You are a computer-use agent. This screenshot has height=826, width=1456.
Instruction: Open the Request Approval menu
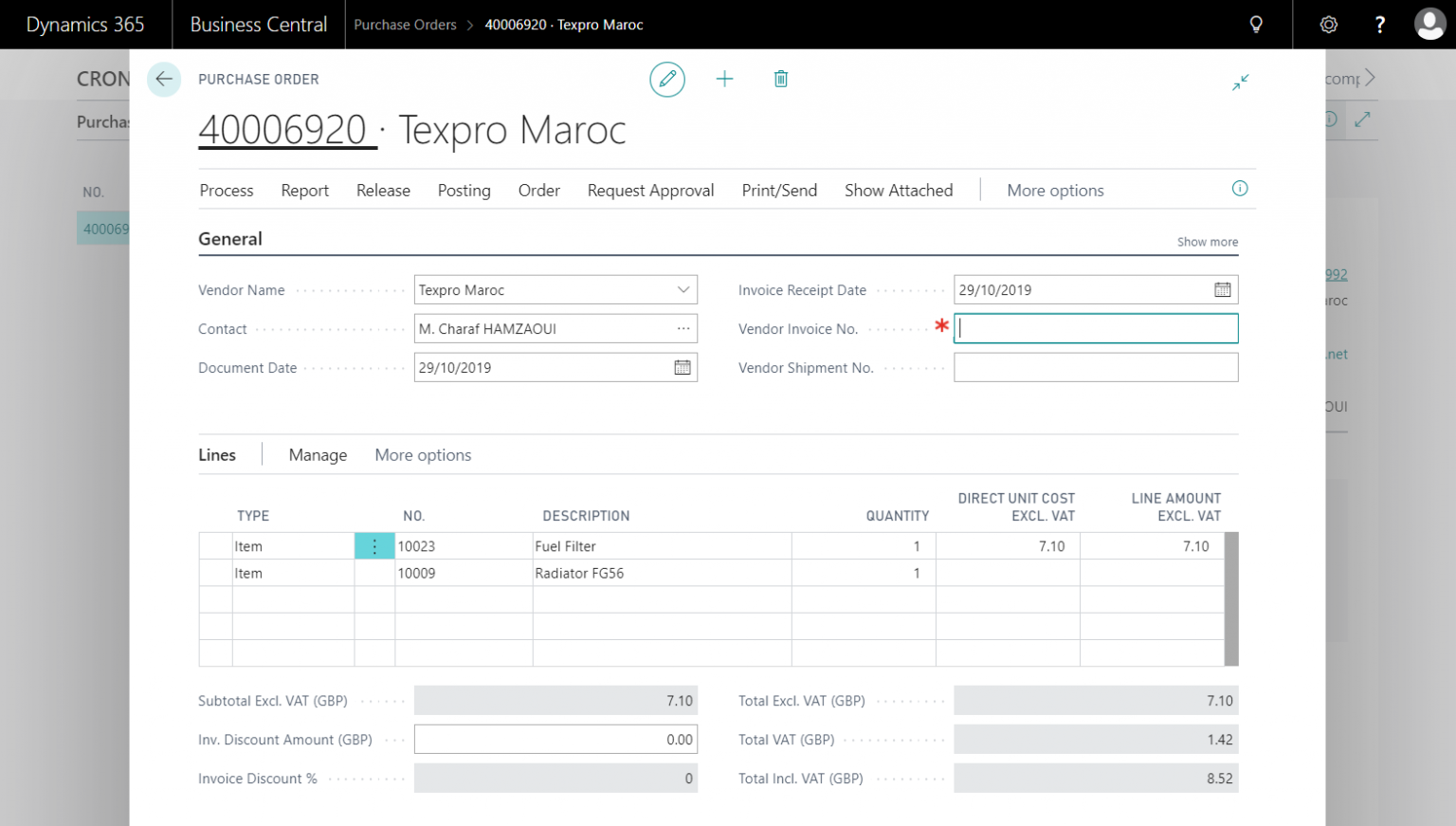click(650, 191)
